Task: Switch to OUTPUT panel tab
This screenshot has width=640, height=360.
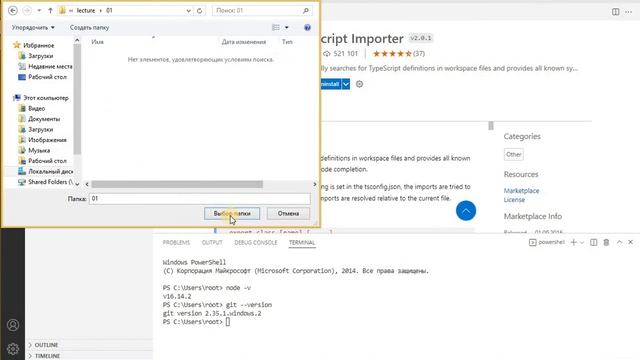Action: 212,242
